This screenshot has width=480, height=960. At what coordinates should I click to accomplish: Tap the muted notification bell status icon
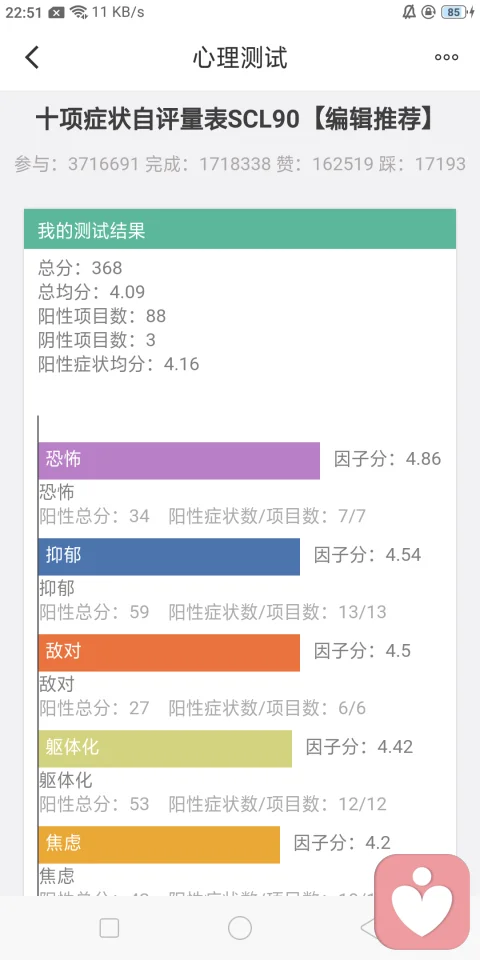[x=409, y=12]
